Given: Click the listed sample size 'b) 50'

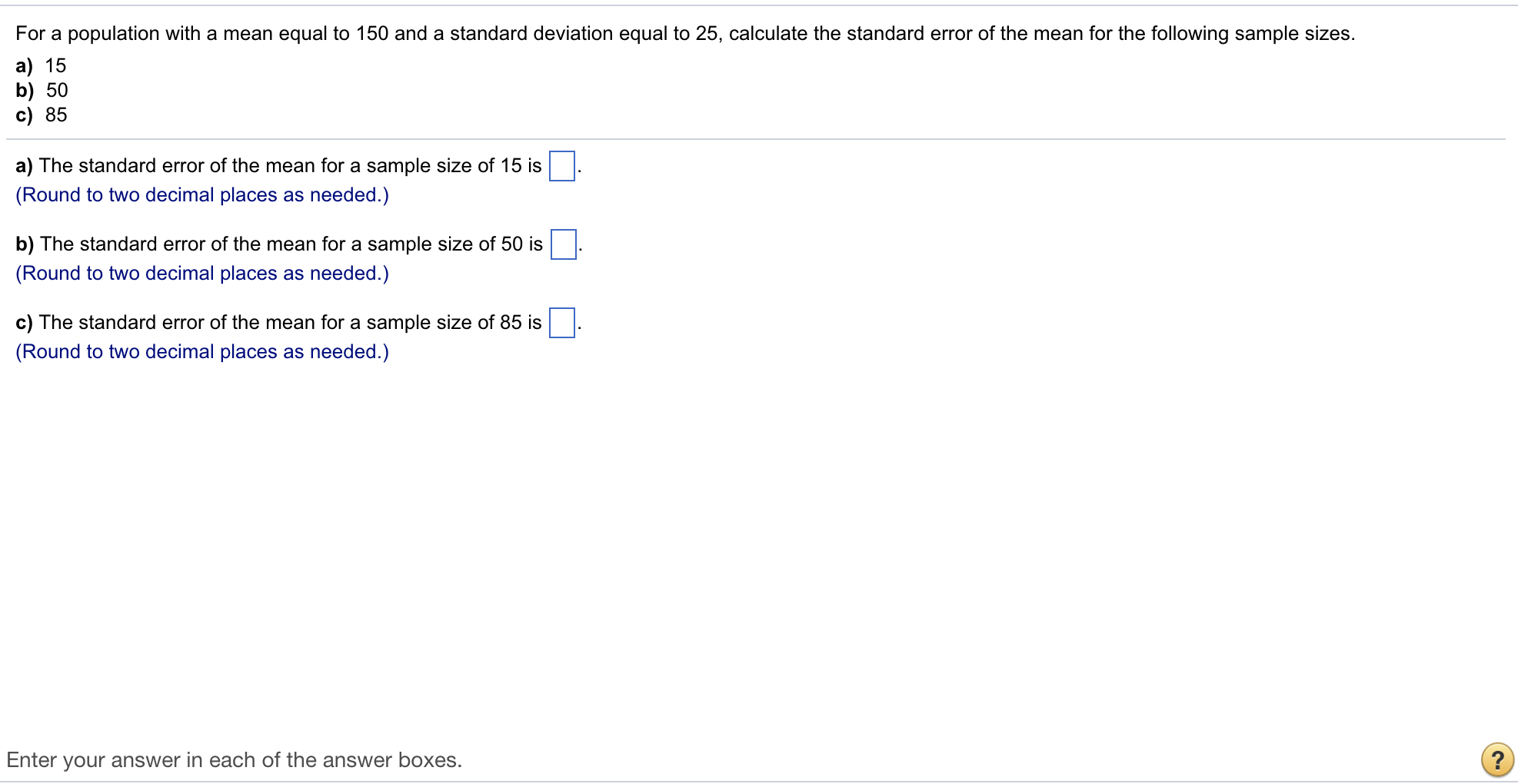Looking at the screenshot, I should 42,90.
